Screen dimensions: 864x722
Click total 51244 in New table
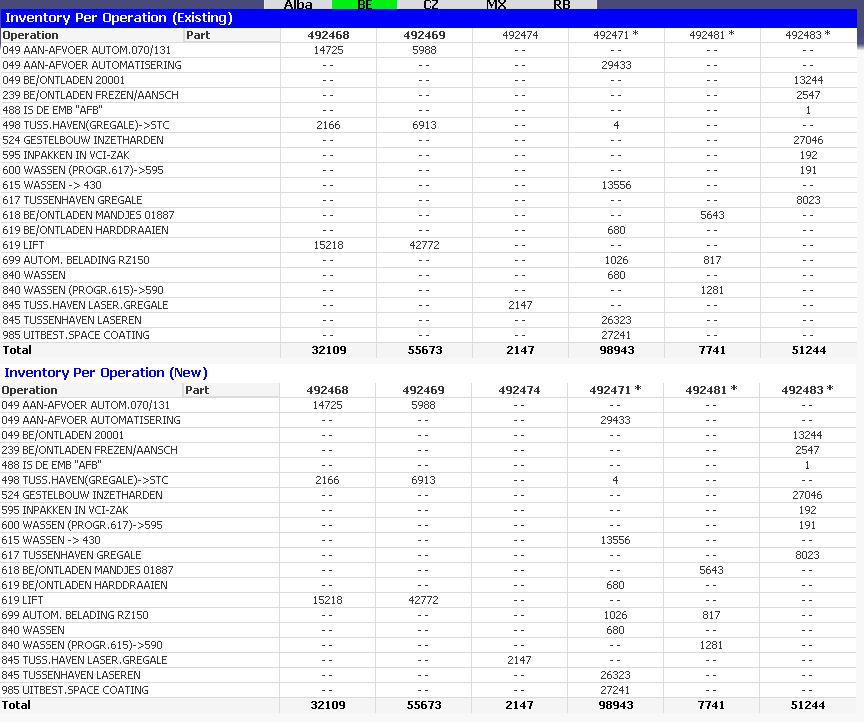pos(808,705)
